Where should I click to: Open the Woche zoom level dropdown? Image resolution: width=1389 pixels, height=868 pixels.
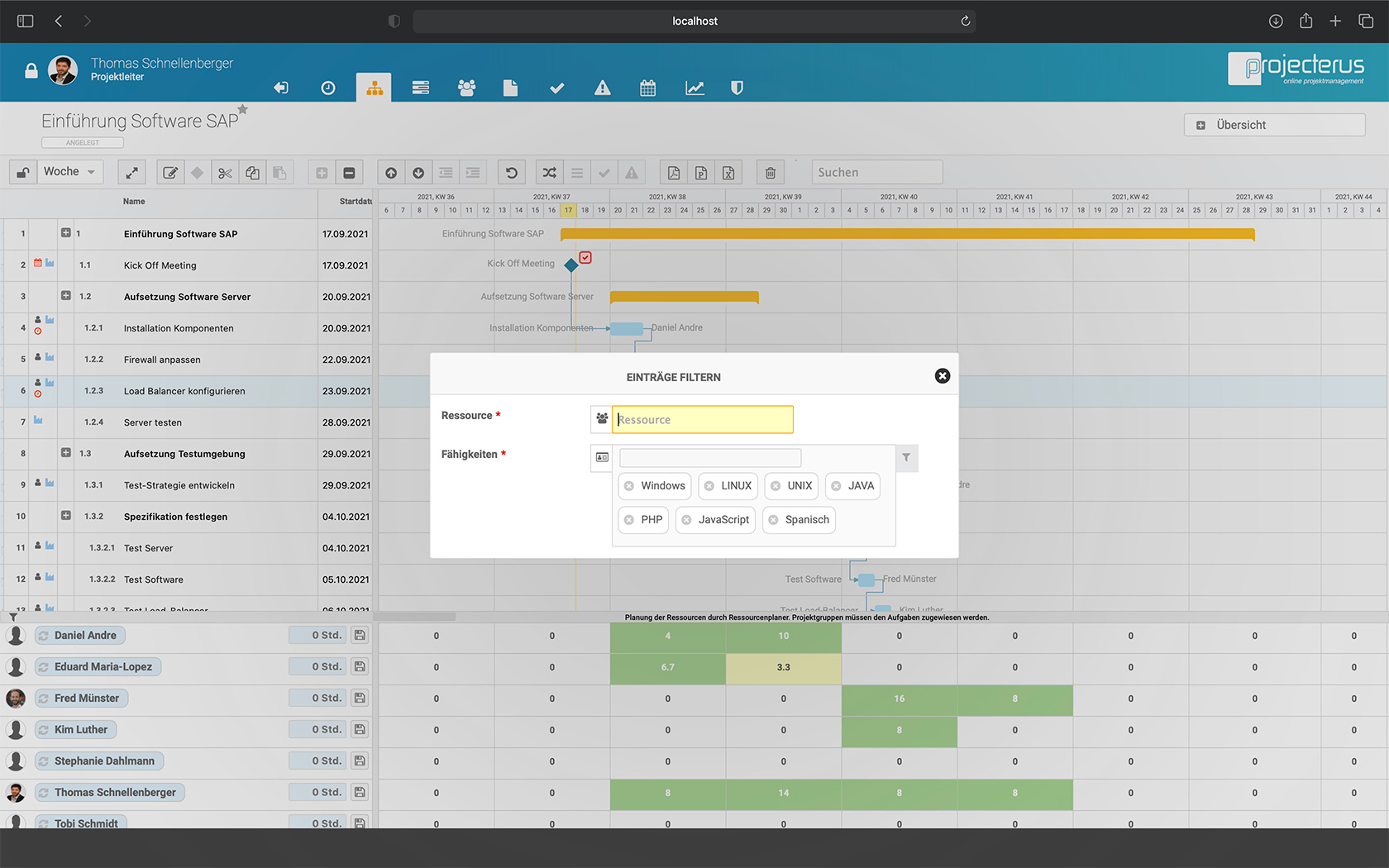pos(69,171)
